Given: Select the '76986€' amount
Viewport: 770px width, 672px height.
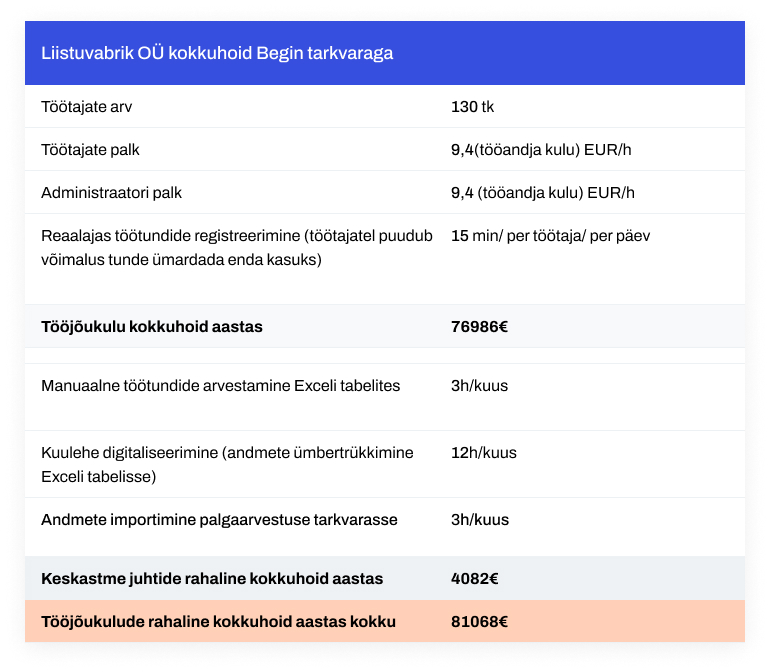Looking at the screenshot, I should point(479,327).
